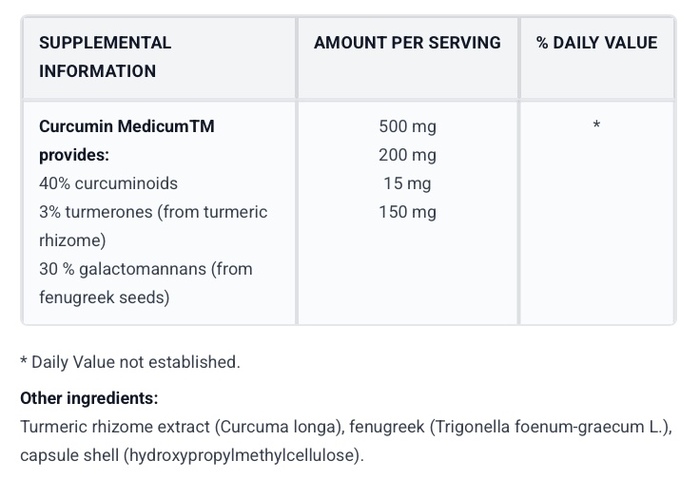This screenshot has width=700, height=479.
Task: Click the capsule shell hydroxypropylmethylcellulose text
Action: [192, 455]
